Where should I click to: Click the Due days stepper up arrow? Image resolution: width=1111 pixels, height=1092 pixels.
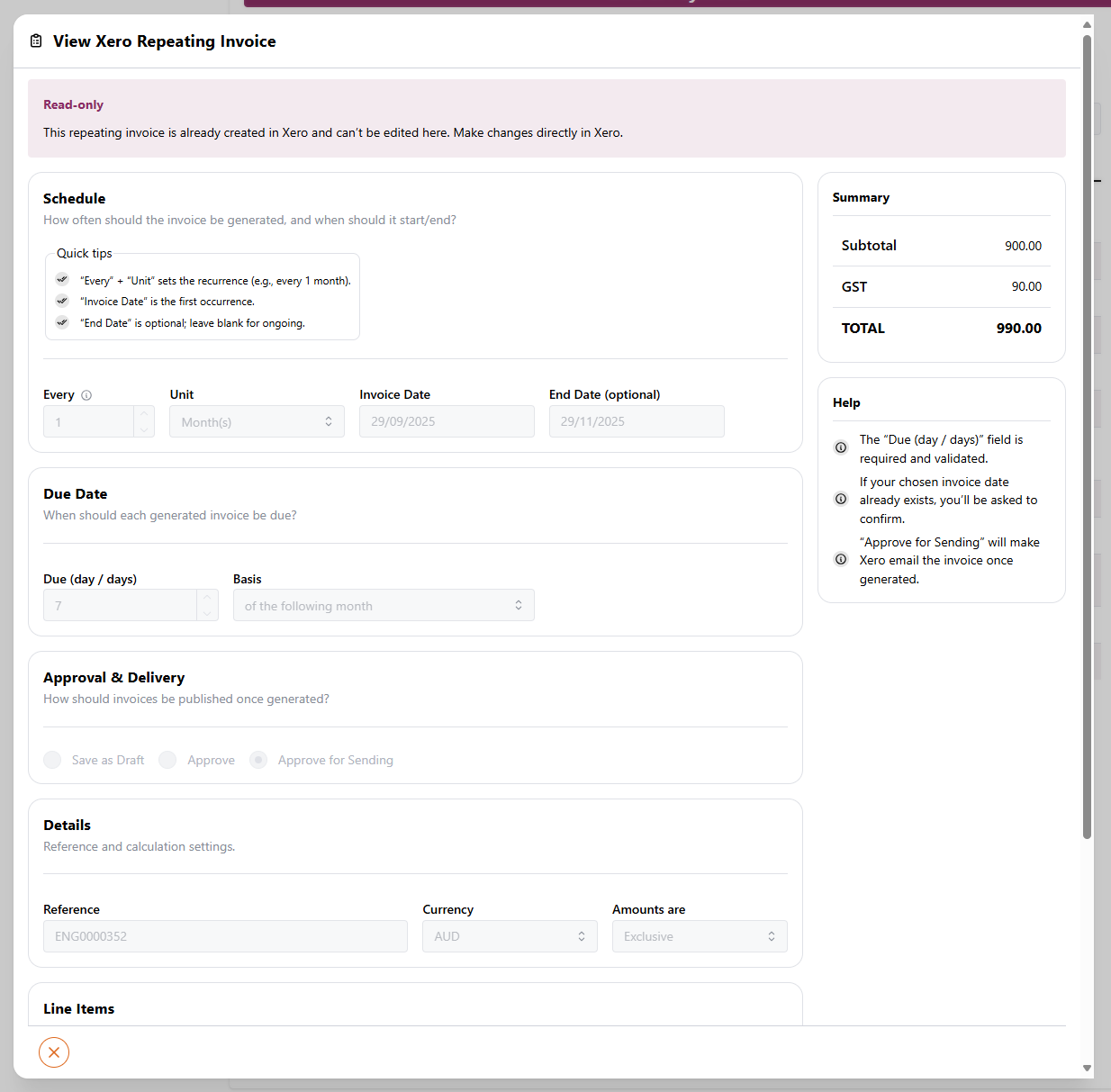click(207, 598)
